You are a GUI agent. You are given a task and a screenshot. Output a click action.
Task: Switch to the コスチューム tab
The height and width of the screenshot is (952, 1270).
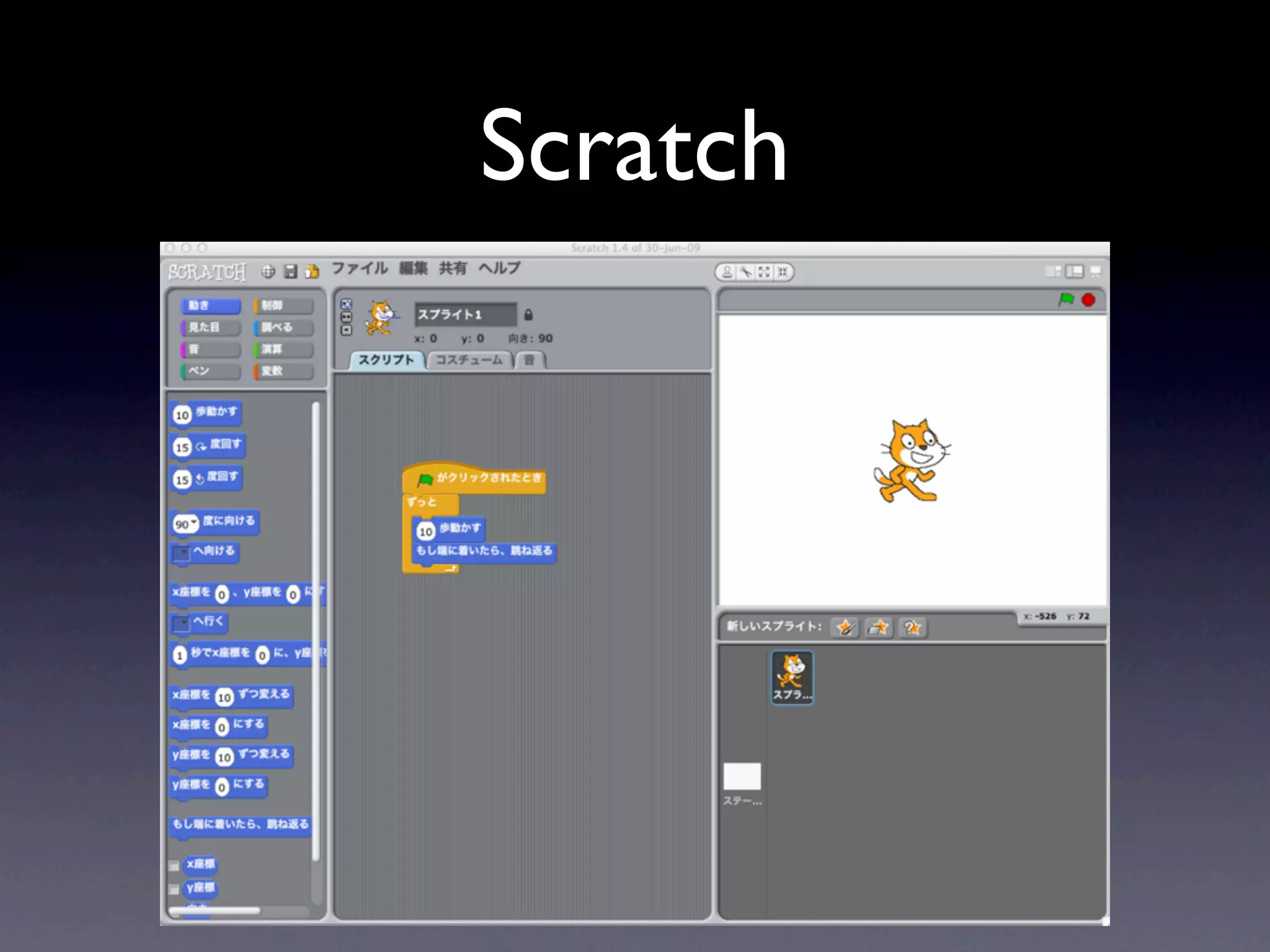(469, 360)
